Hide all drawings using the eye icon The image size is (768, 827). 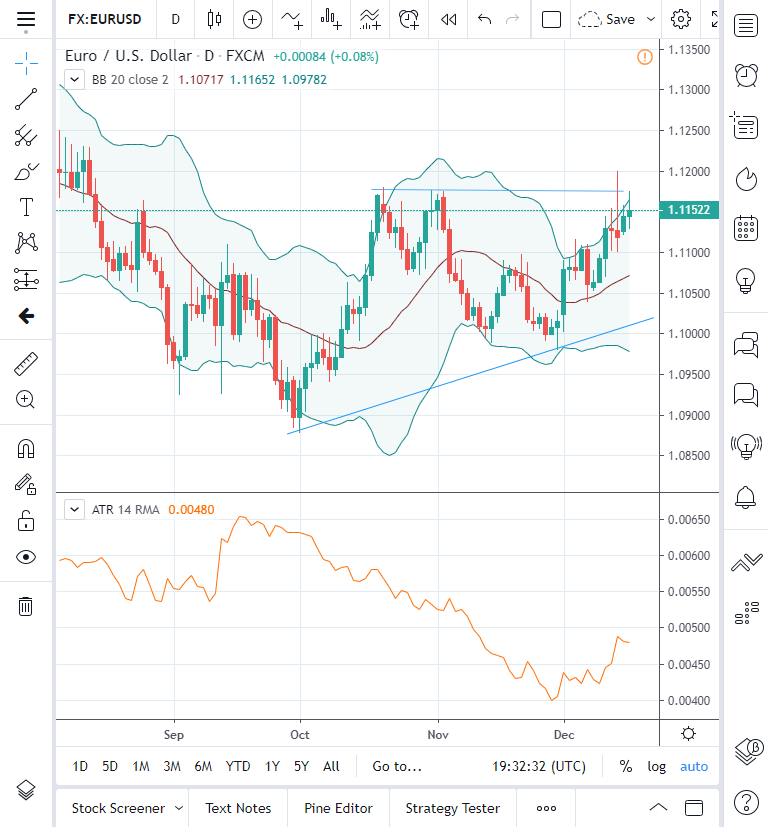pyautogui.click(x=24, y=557)
